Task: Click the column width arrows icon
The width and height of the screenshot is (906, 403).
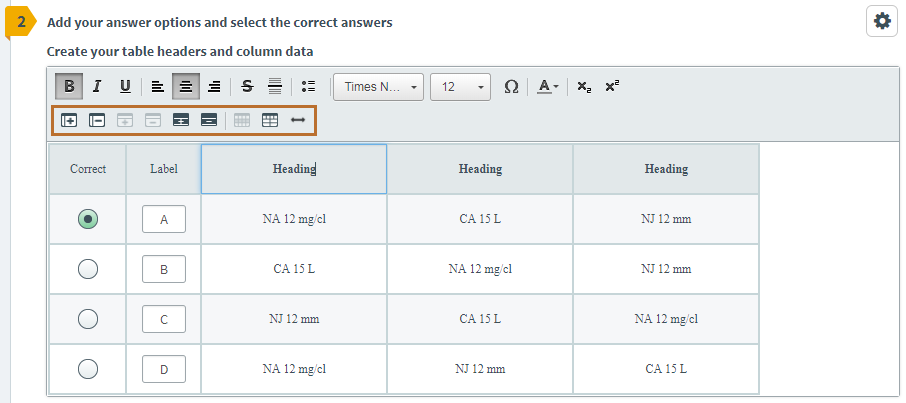Action: tap(298, 120)
